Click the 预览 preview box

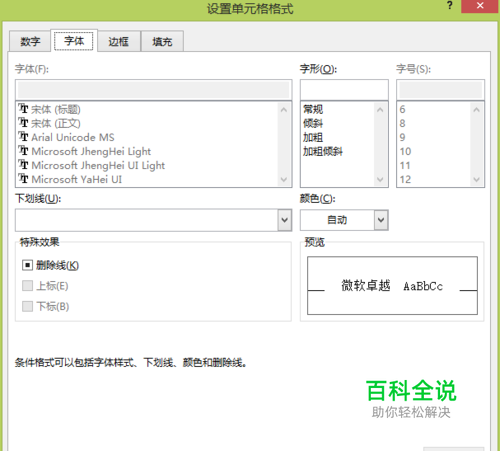click(392, 285)
